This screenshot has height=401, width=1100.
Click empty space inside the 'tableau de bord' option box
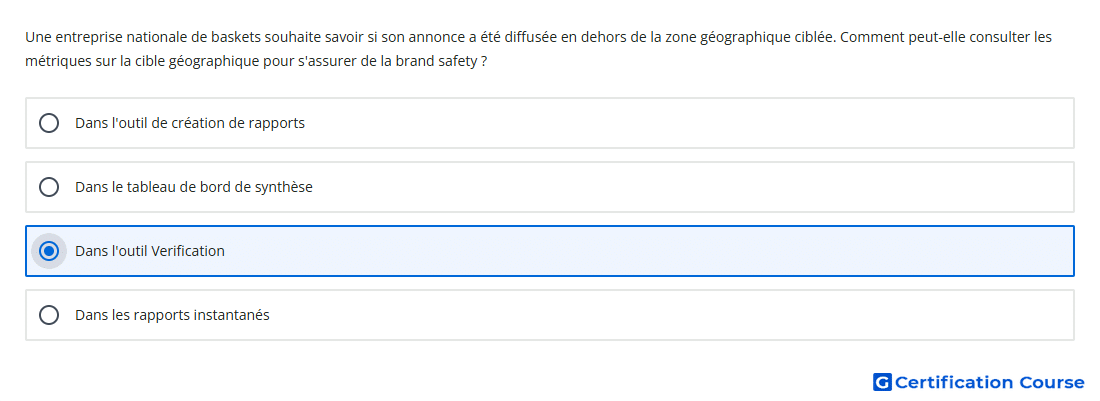click(631, 187)
